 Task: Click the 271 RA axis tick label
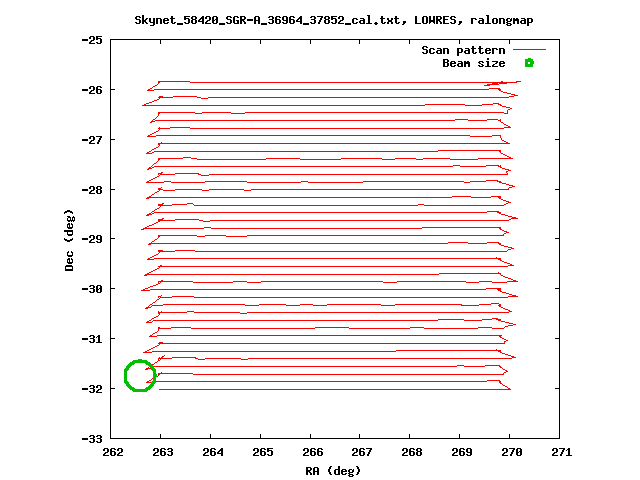tap(562, 452)
